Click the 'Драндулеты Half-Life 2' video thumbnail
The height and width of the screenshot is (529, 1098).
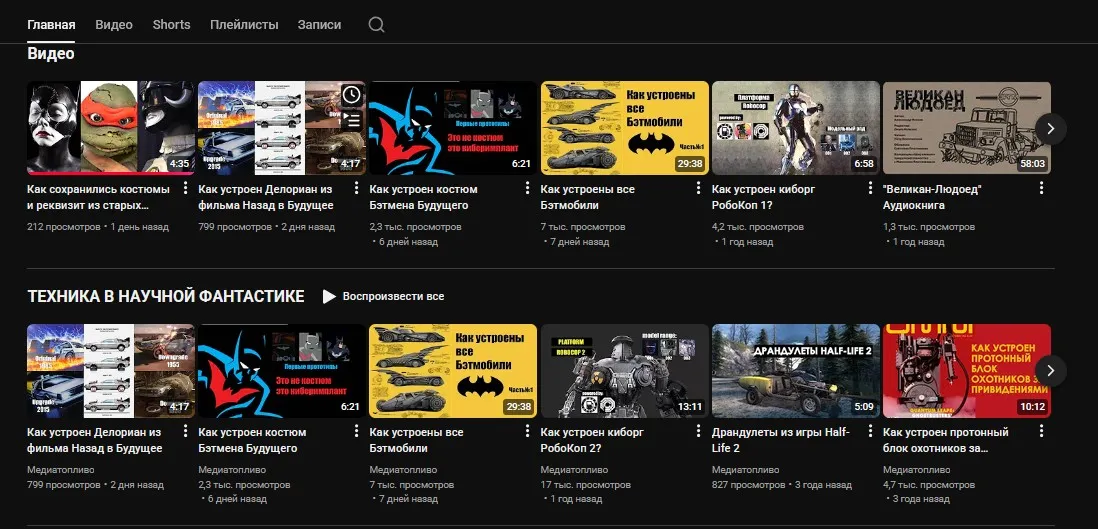[x=795, y=370]
